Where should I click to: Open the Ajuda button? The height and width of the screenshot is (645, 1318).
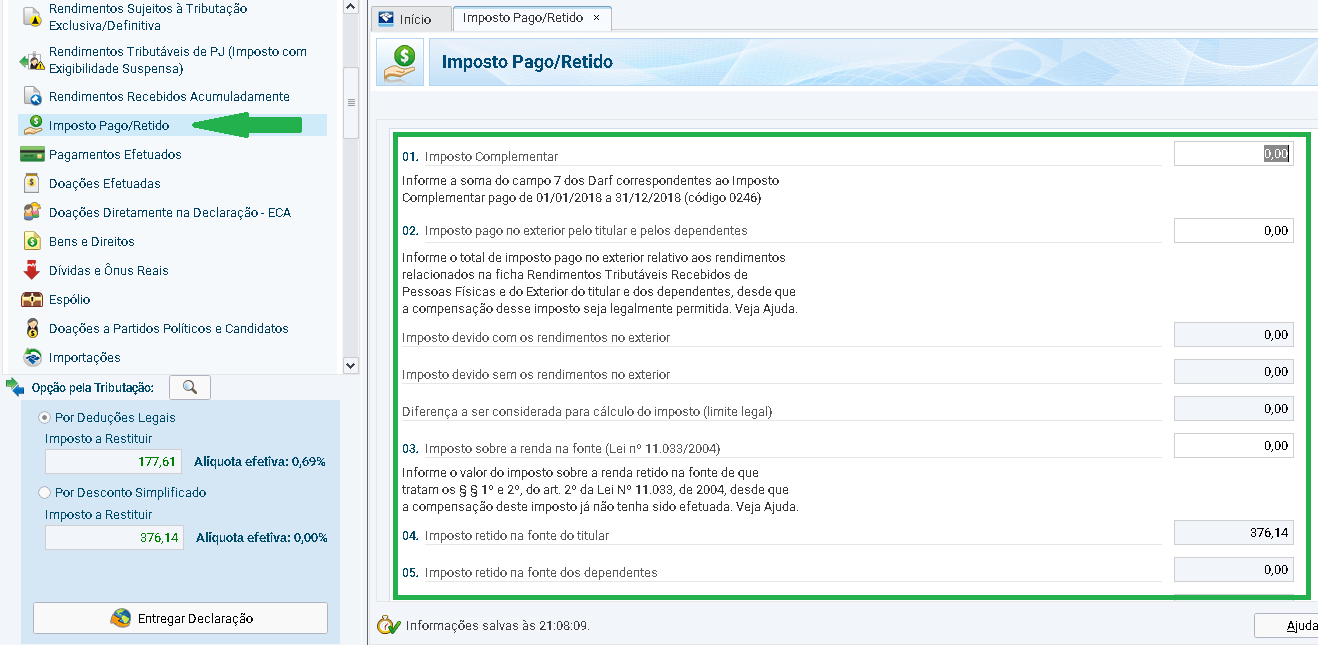1290,626
